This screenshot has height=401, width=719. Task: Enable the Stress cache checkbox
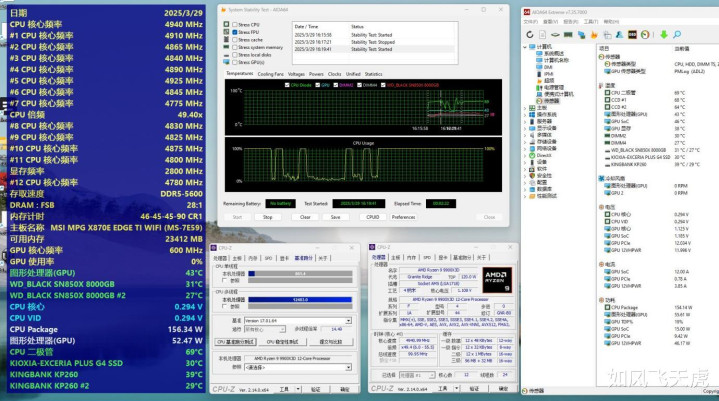(x=235, y=40)
